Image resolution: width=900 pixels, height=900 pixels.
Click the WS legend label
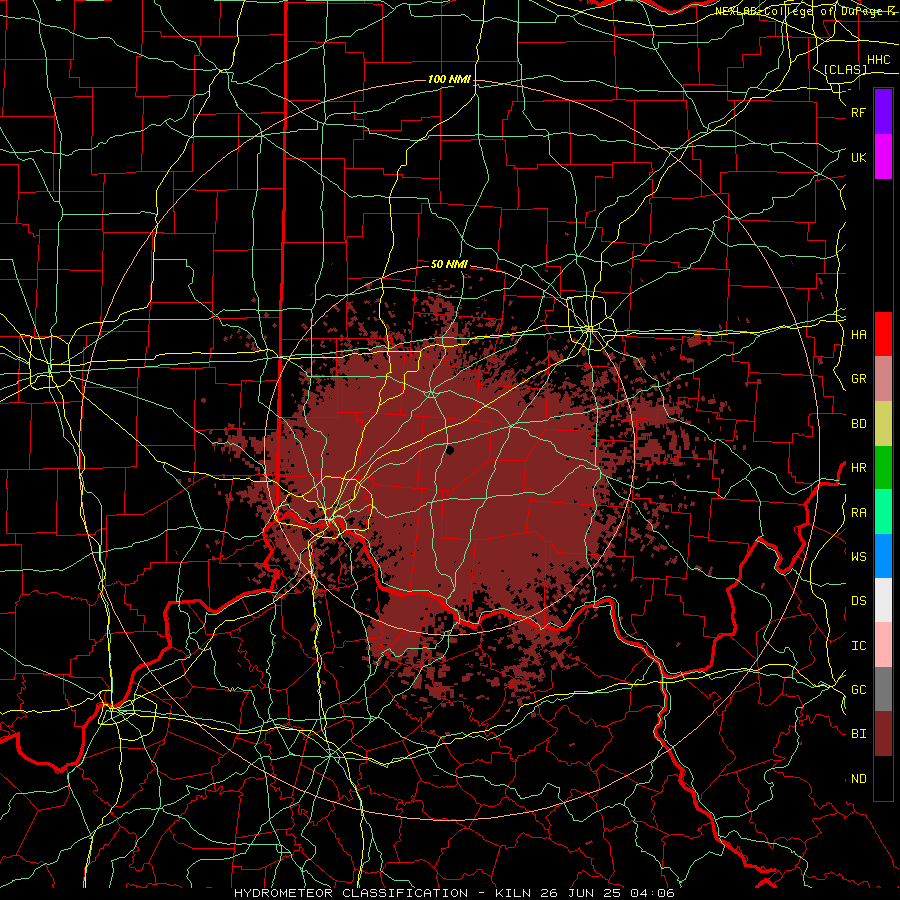pyautogui.click(x=859, y=557)
